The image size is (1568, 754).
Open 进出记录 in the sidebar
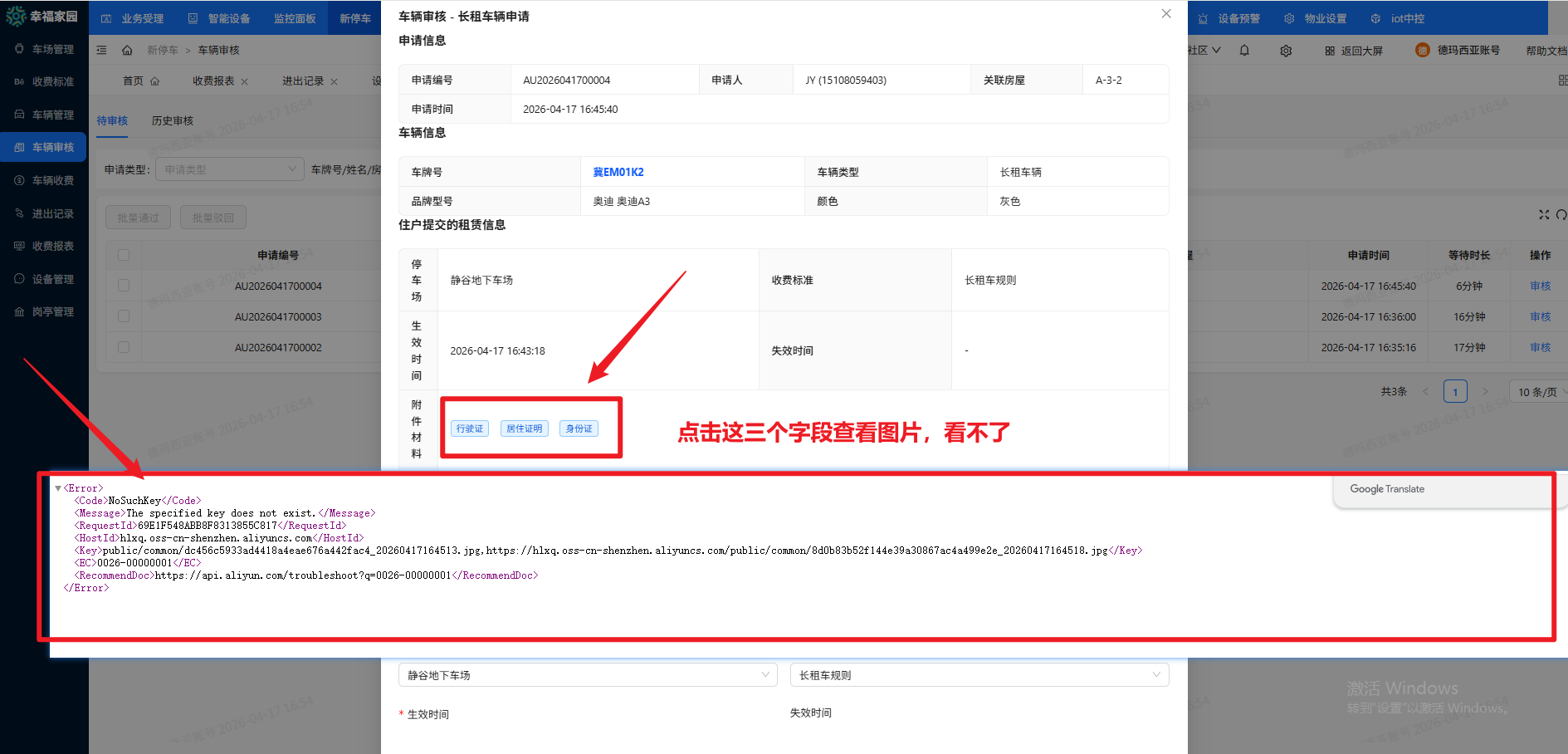point(51,213)
